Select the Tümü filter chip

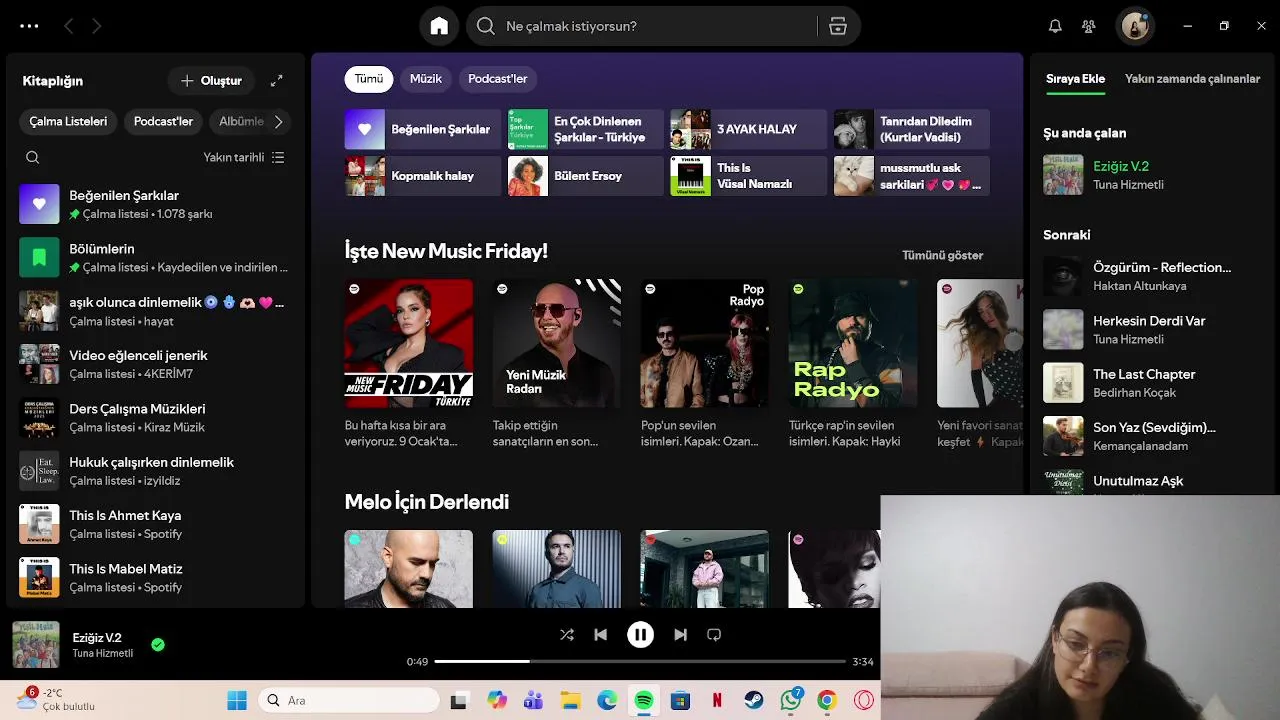[x=369, y=79]
